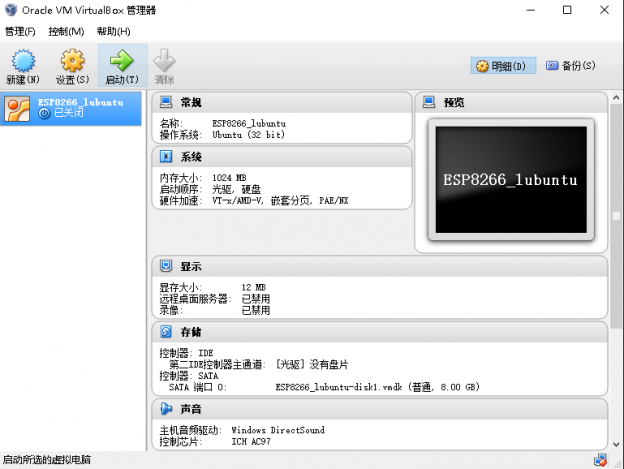Click the memory value 1024 MB

pyautogui.click(x=229, y=177)
